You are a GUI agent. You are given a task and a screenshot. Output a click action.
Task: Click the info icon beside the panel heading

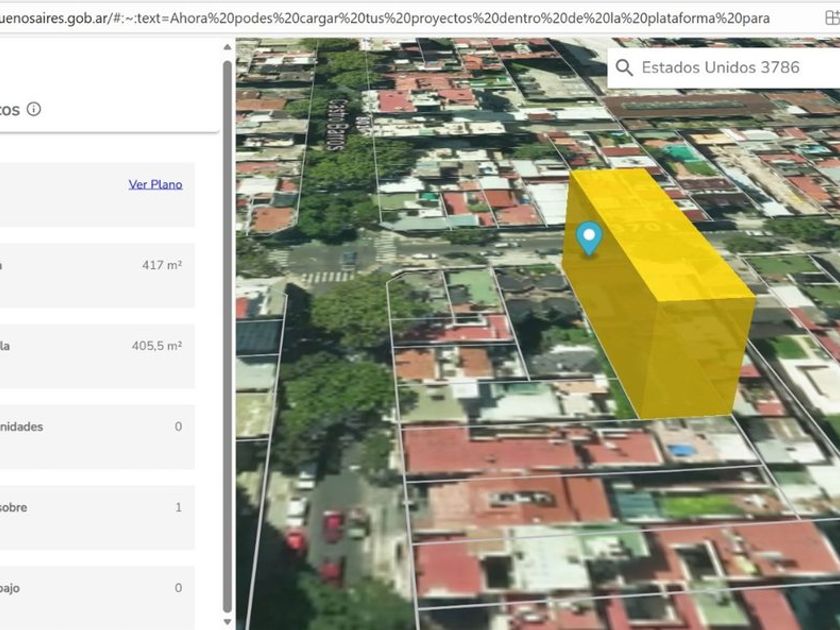click(34, 109)
